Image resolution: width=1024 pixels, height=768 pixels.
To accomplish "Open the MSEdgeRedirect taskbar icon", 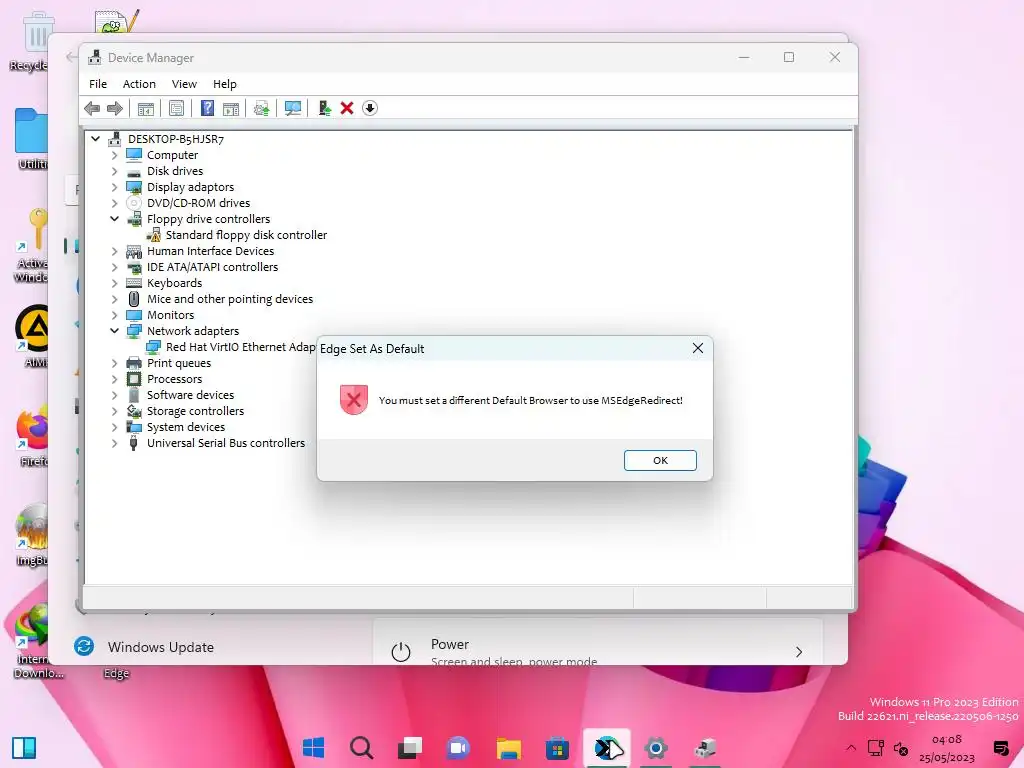I will (607, 748).
